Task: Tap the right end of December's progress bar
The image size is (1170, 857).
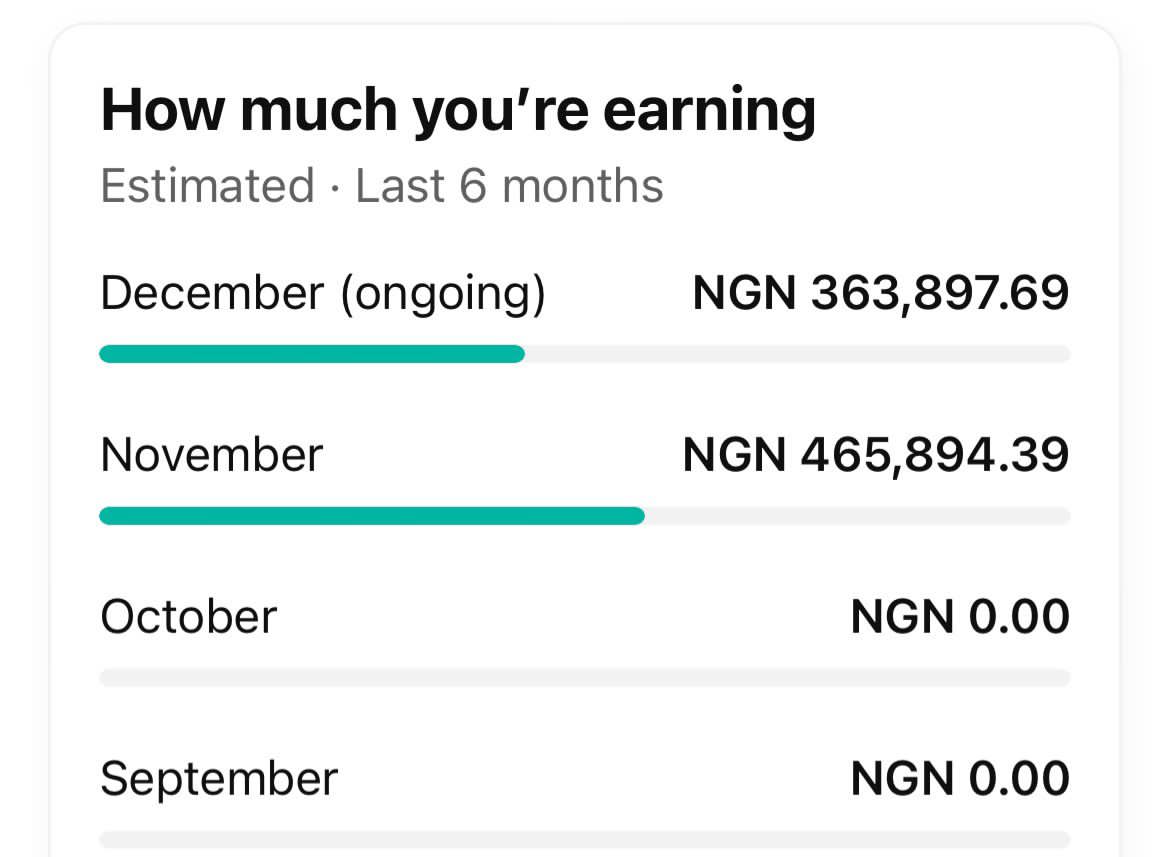Action: 1060,354
